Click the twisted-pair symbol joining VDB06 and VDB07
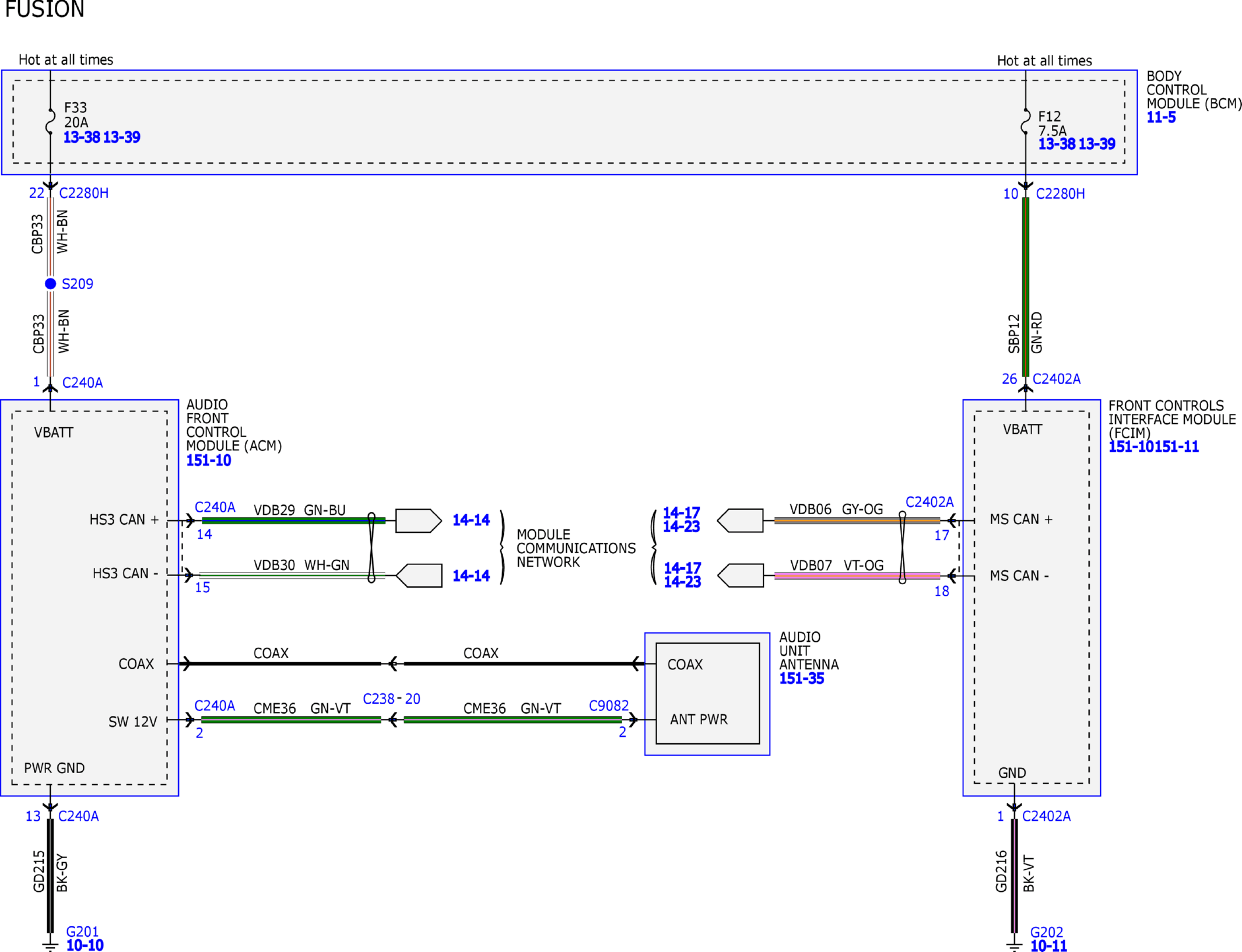 tap(902, 547)
